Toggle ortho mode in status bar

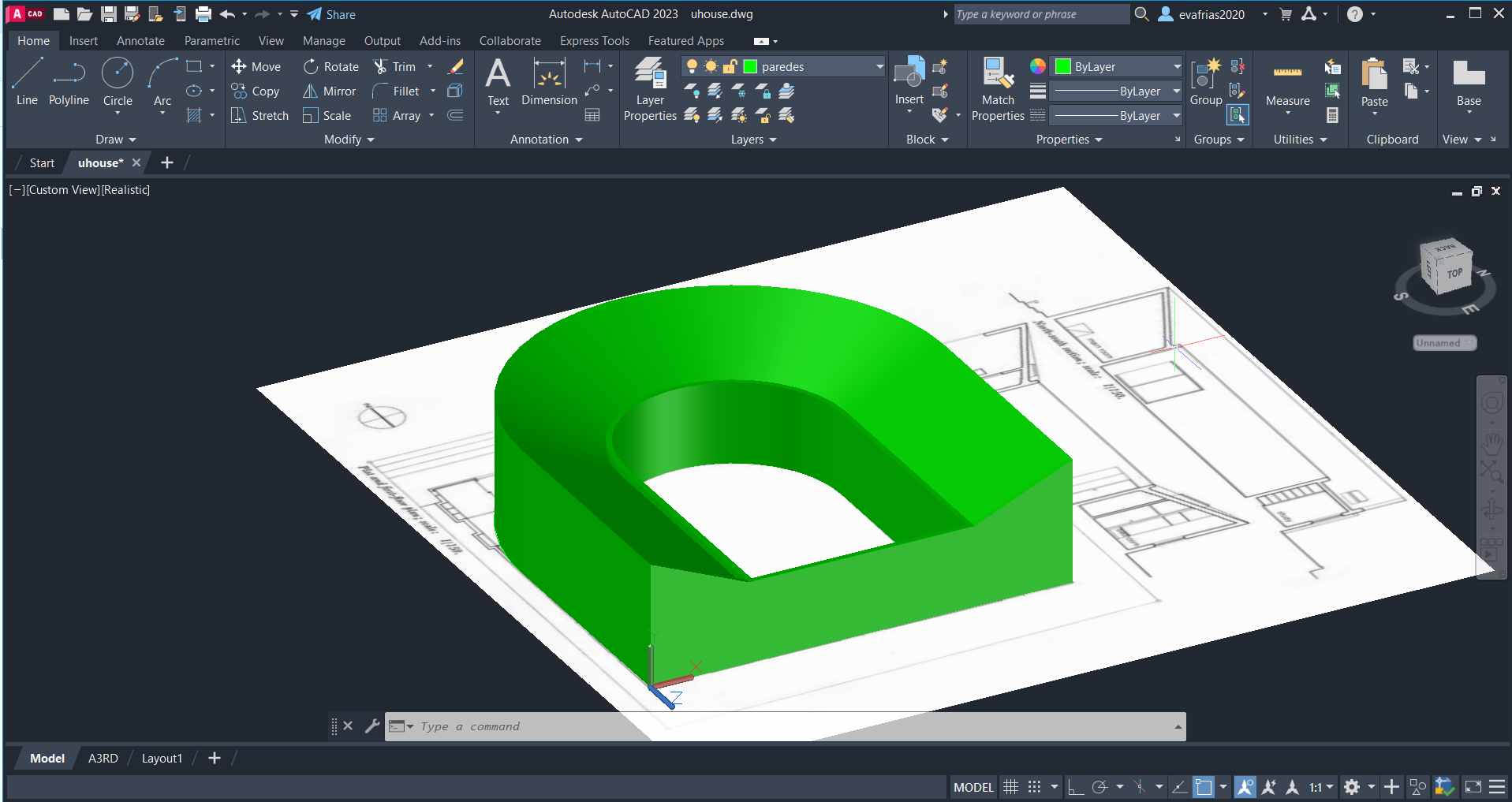(x=1075, y=787)
